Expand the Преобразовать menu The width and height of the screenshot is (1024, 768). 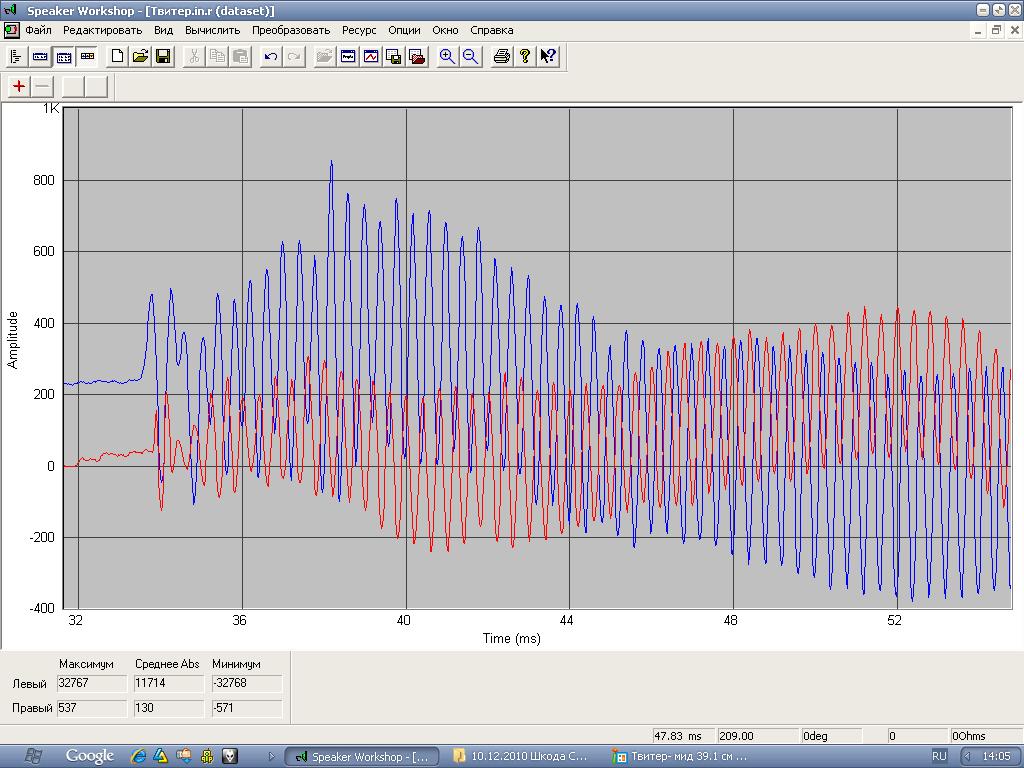click(x=291, y=30)
